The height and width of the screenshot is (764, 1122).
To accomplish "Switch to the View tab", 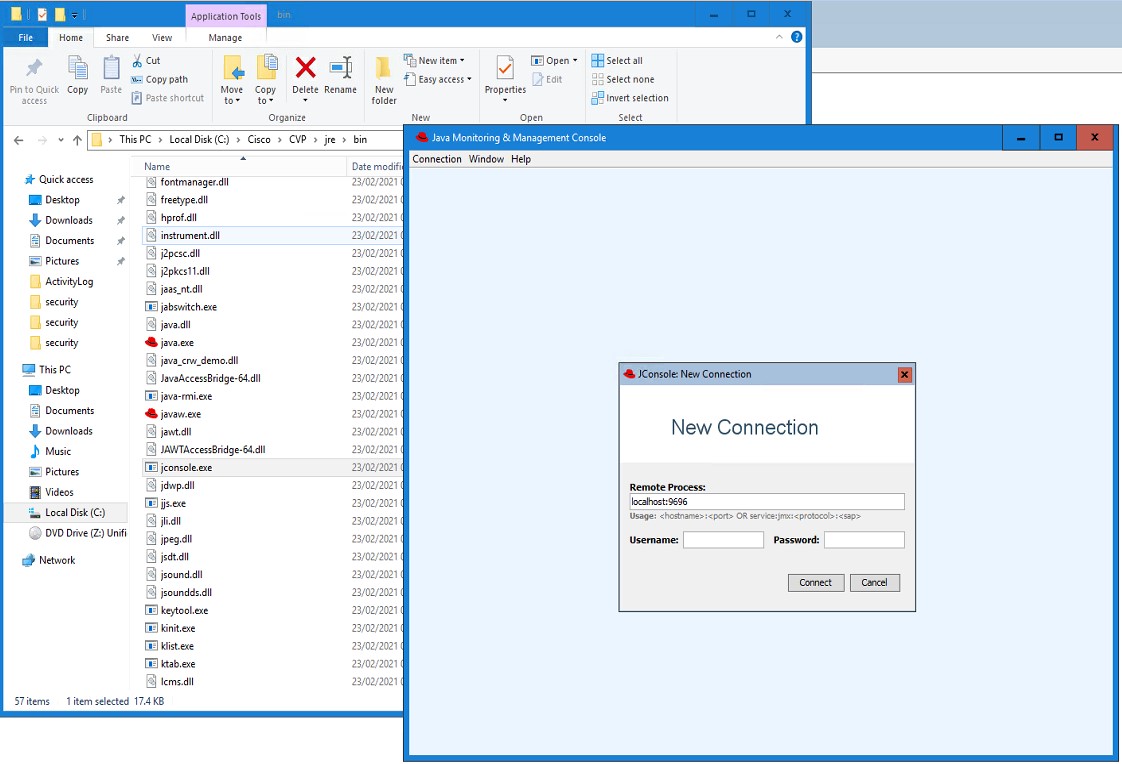I will point(162,38).
